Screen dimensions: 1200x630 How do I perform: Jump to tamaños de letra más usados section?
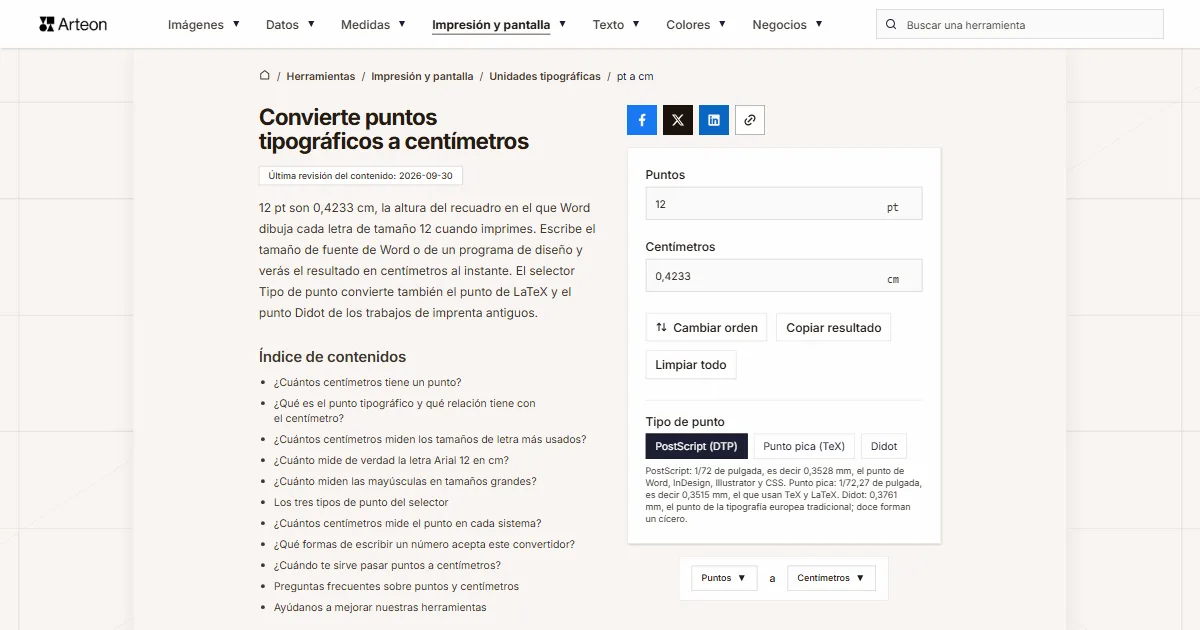tap(430, 439)
